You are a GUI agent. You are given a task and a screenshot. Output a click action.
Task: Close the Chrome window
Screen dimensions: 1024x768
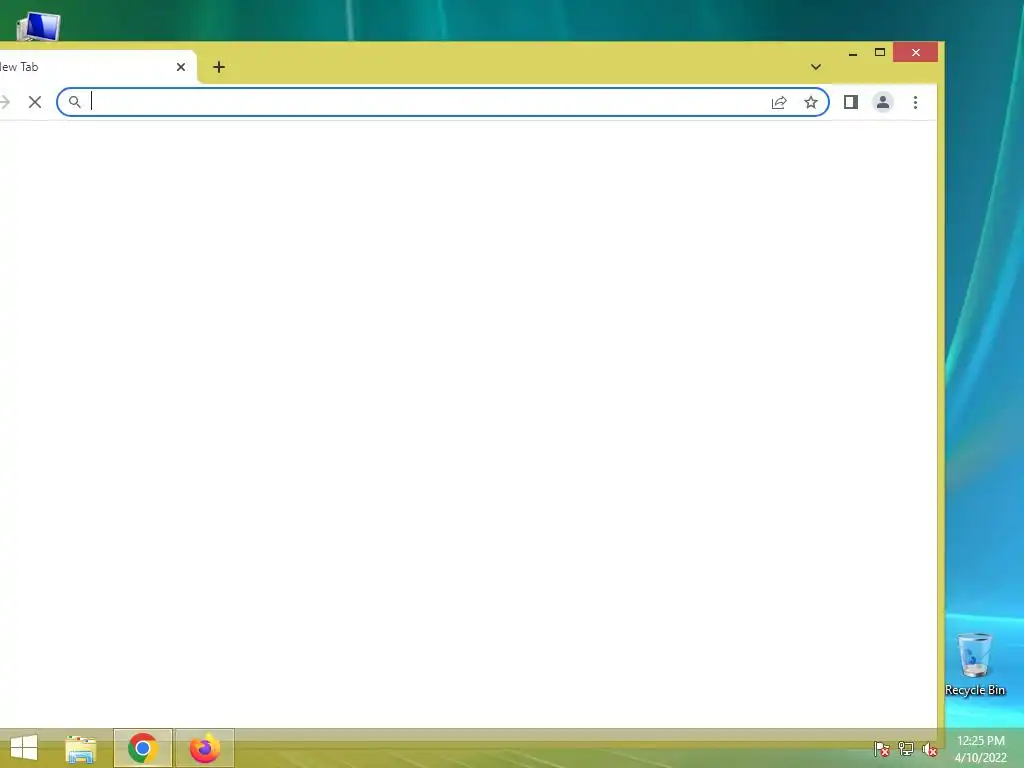916,52
